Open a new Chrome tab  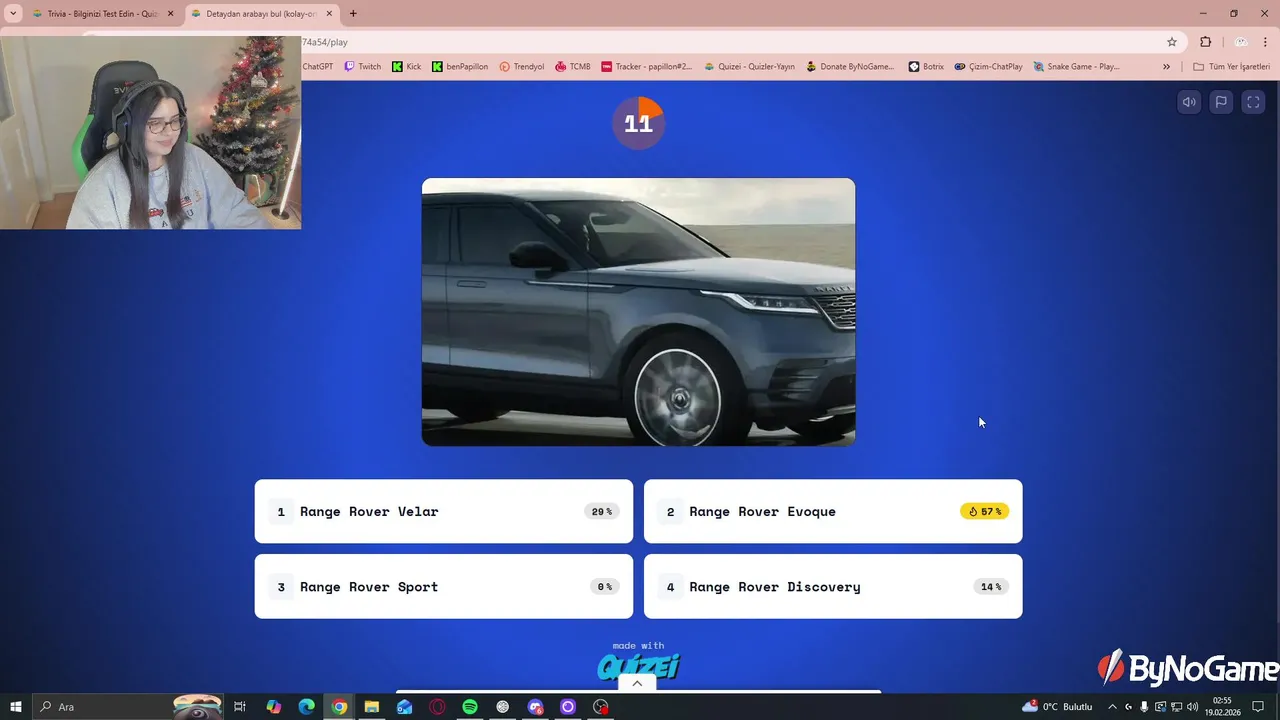point(353,14)
